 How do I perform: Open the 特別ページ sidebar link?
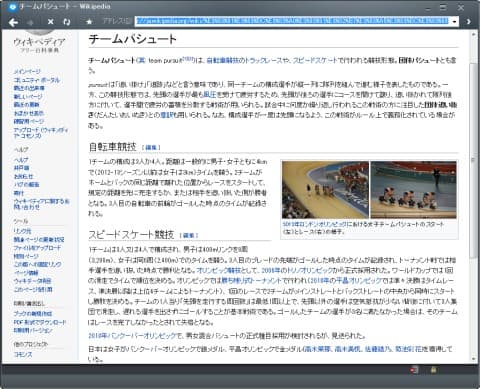pos(26,256)
